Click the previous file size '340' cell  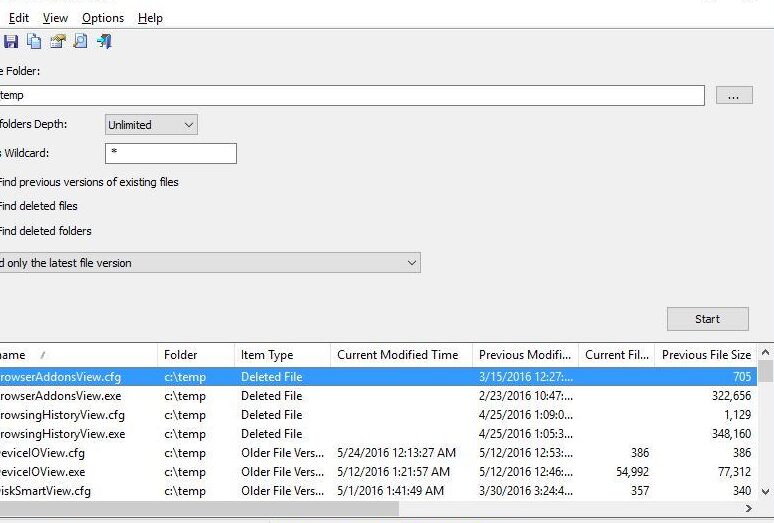[x=742, y=491]
